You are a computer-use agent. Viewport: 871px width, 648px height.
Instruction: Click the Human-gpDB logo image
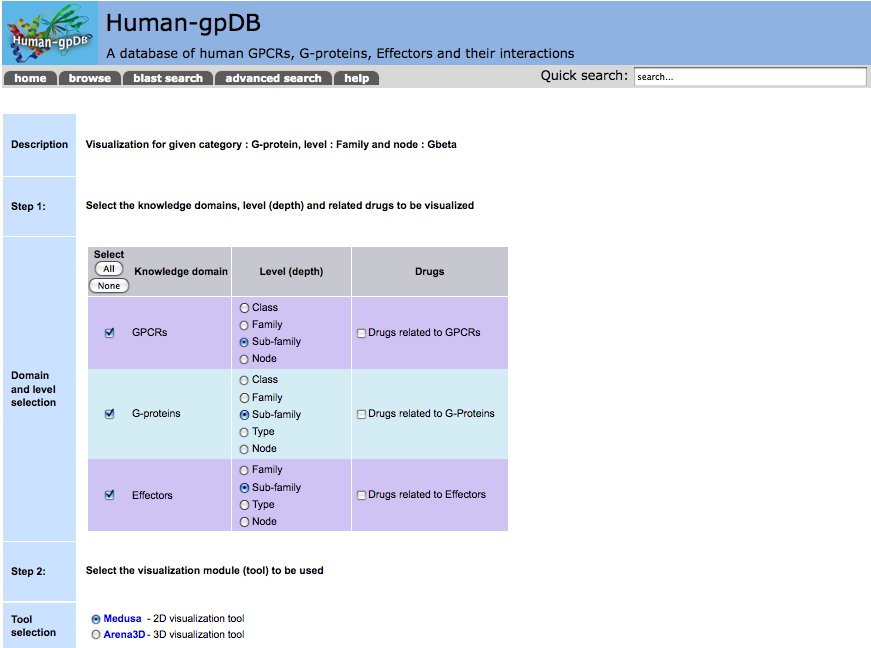pyautogui.click(x=50, y=34)
